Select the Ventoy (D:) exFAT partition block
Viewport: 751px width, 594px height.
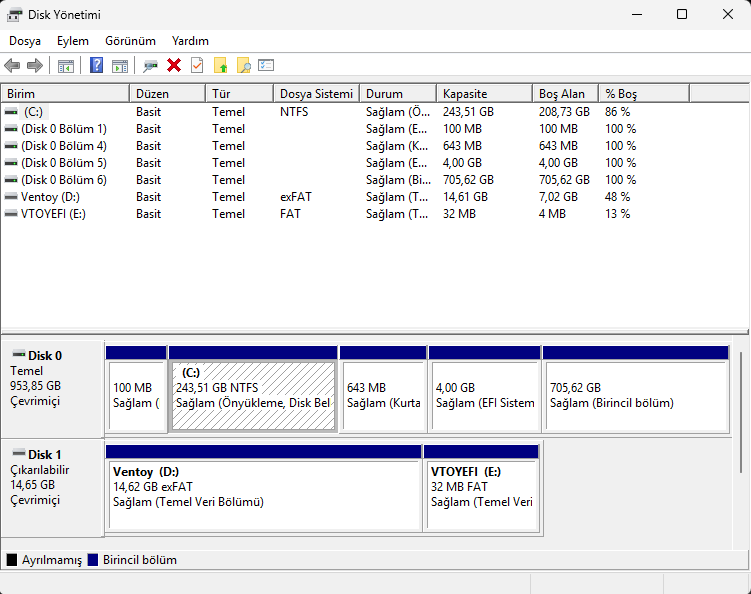pos(263,488)
